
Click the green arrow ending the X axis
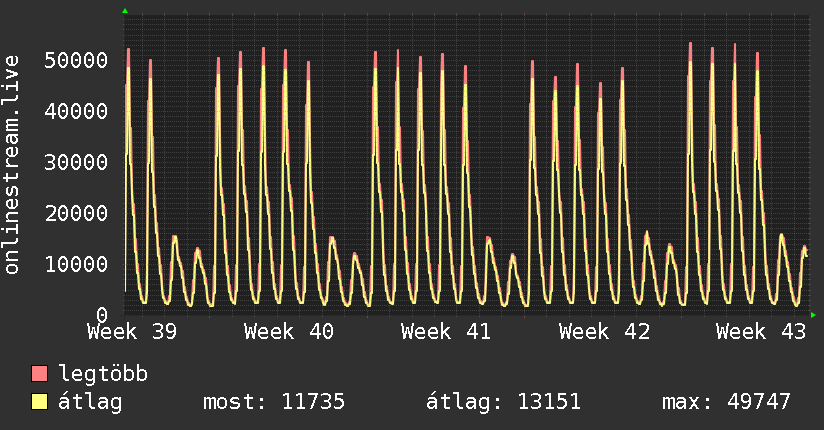813,315
